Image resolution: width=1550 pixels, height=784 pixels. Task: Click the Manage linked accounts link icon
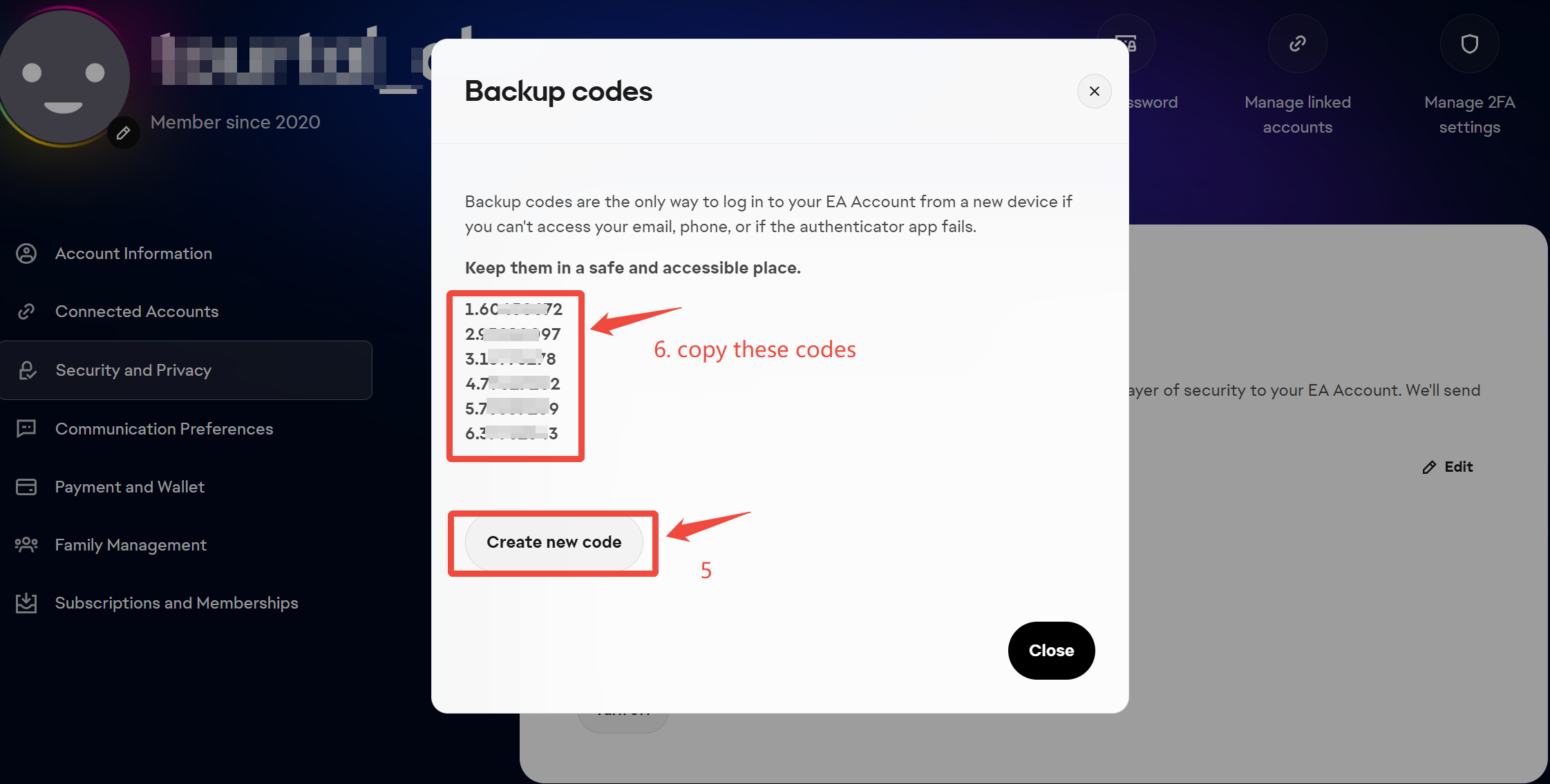[x=1296, y=44]
